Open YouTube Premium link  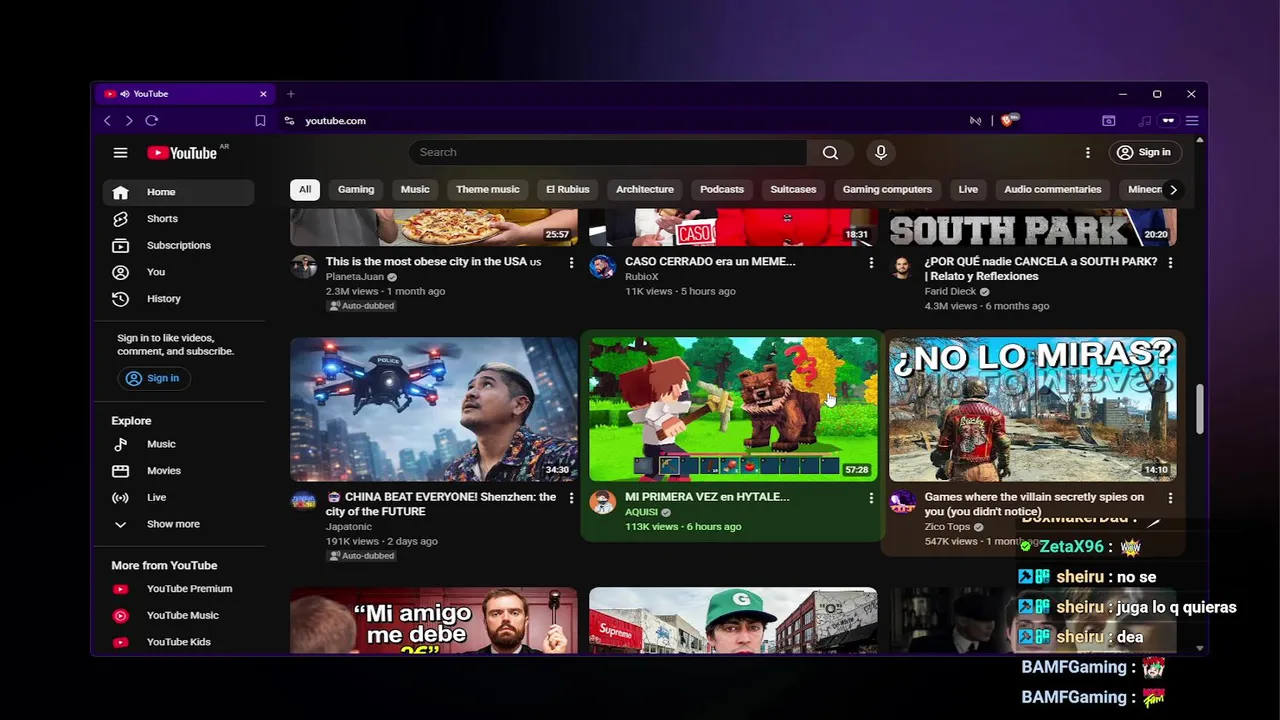click(178, 589)
